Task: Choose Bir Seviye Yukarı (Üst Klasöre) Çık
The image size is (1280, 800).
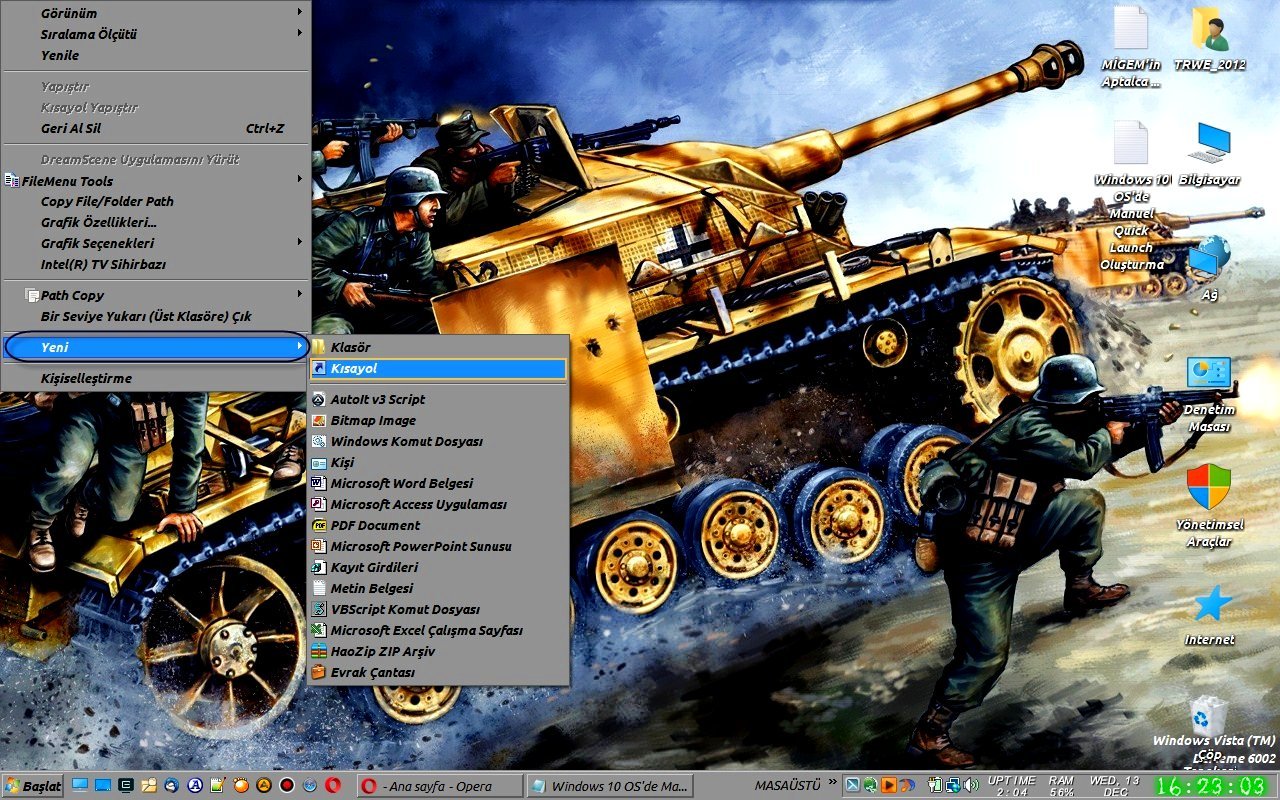Action: click(156, 316)
